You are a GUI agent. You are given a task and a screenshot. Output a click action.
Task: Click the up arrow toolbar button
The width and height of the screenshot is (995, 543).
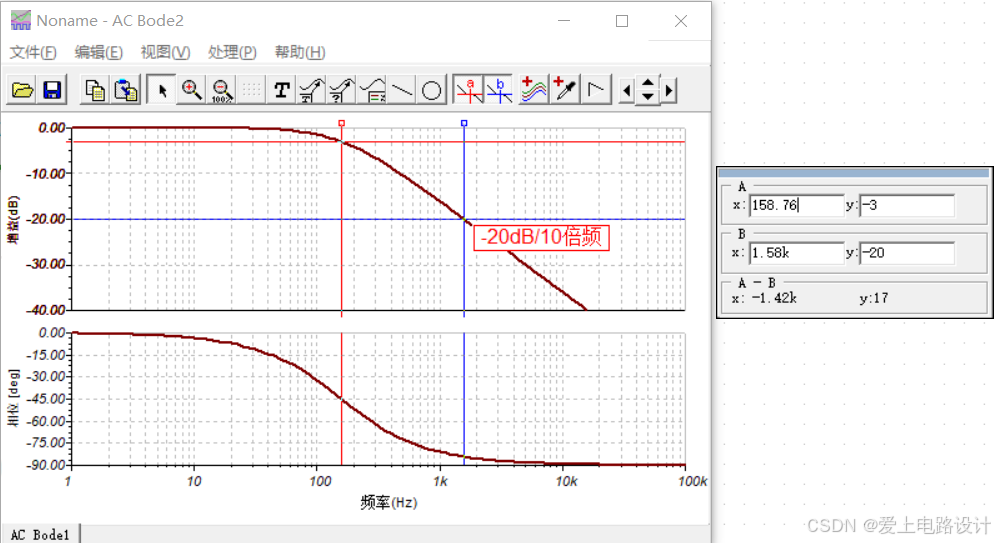click(x=648, y=83)
